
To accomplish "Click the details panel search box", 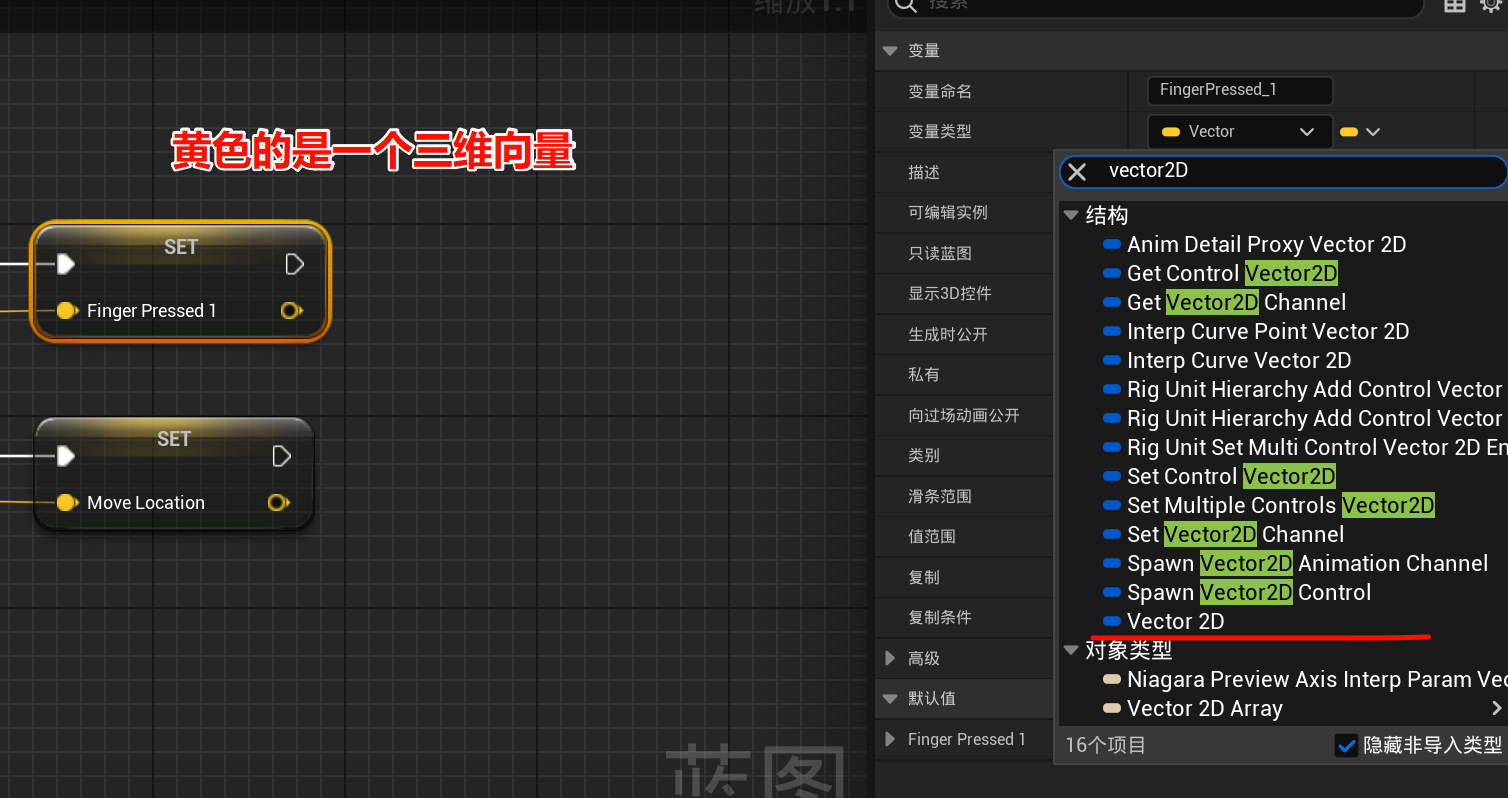I will (1155, 6).
